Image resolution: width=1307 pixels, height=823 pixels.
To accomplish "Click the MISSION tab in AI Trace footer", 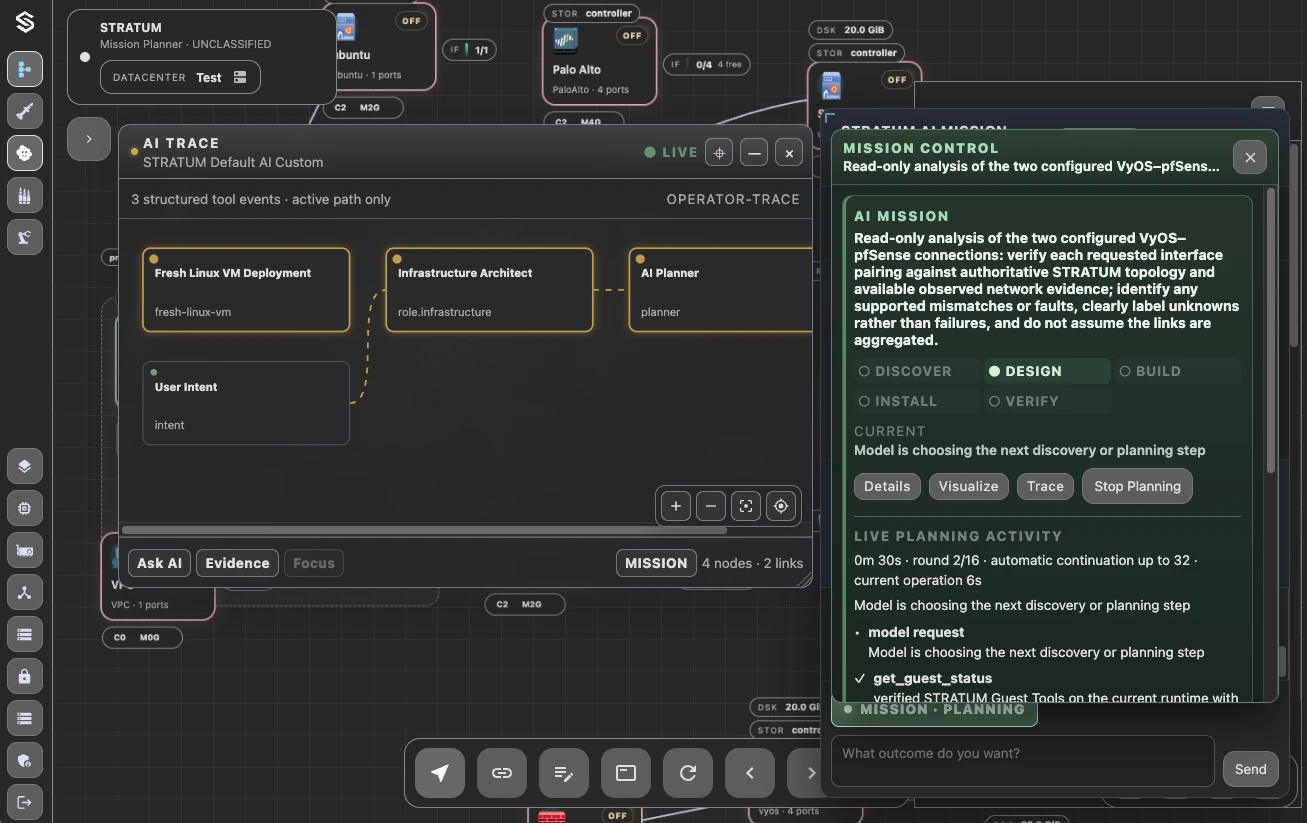I will coord(656,563).
